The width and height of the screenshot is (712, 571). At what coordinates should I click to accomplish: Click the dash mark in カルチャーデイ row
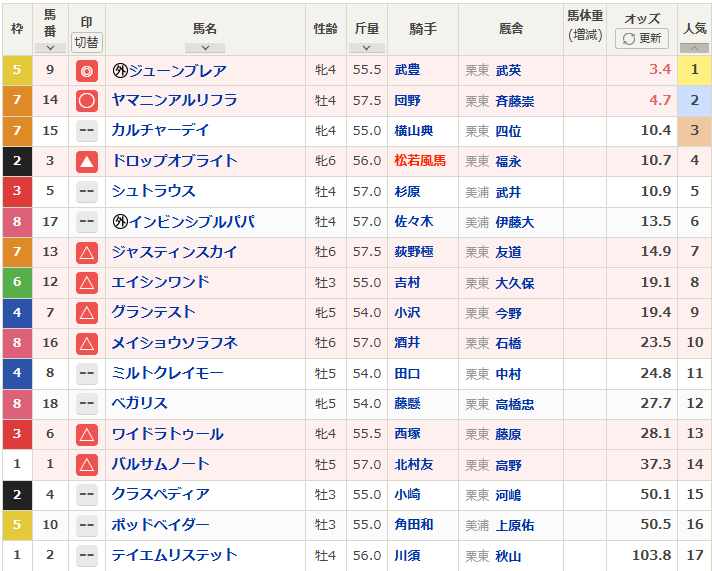tap(87, 131)
